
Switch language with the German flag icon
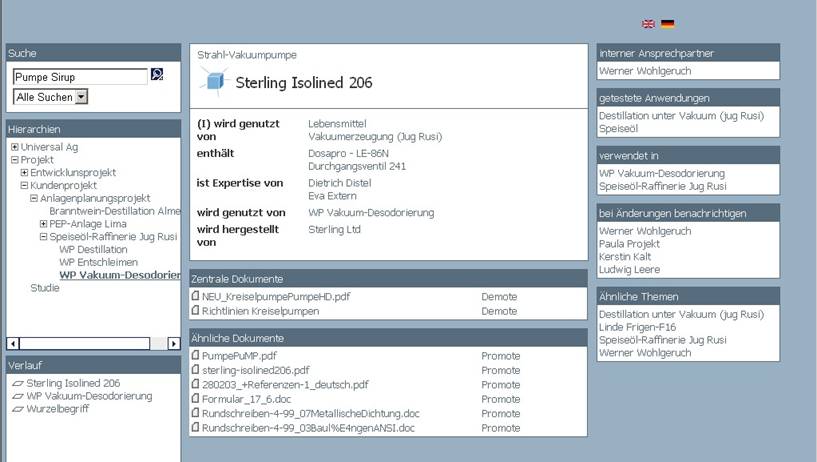[x=667, y=24]
